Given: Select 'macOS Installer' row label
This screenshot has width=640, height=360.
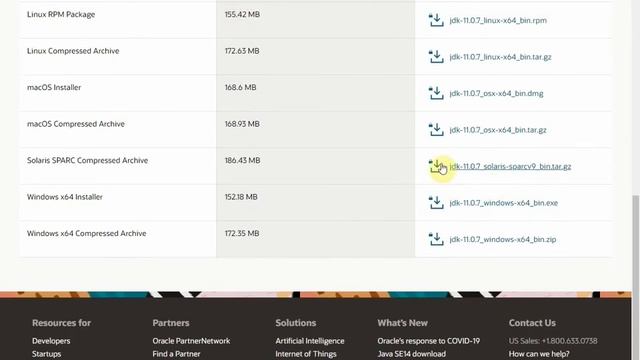Looking at the screenshot, I should 54,87.
